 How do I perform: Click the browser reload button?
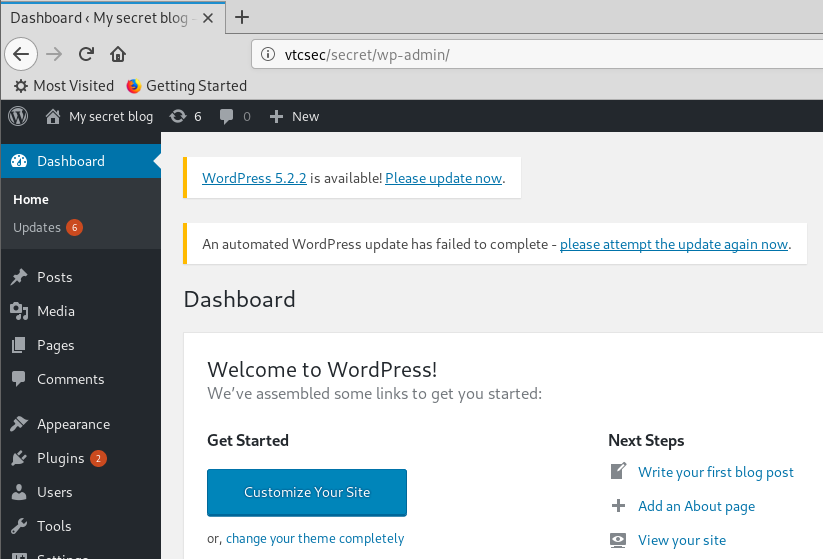tap(86, 54)
